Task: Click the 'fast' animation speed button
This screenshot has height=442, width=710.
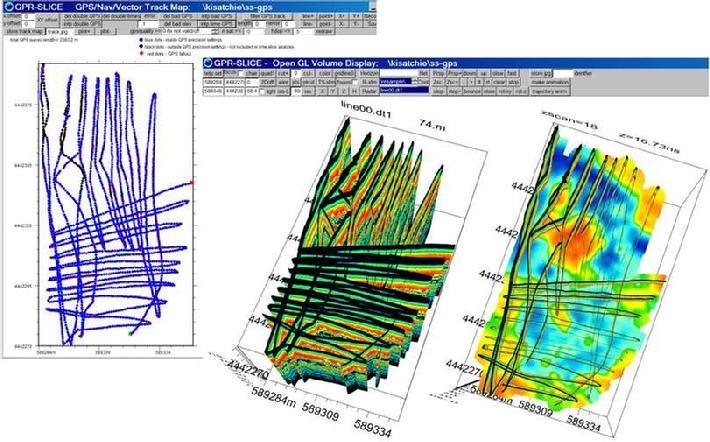Action: pyautogui.click(x=513, y=73)
